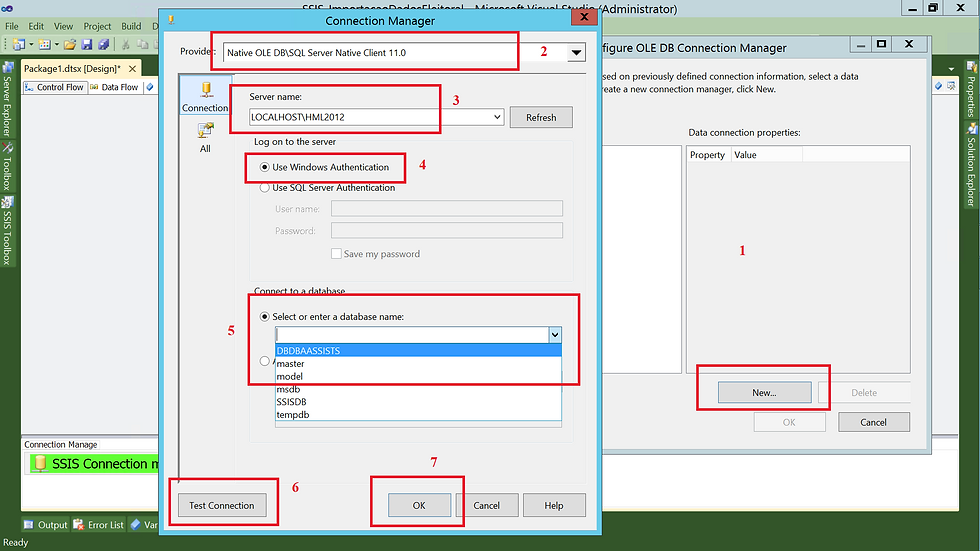
Task: Click the Save All toolbar icon
Action: click(104, 44)
